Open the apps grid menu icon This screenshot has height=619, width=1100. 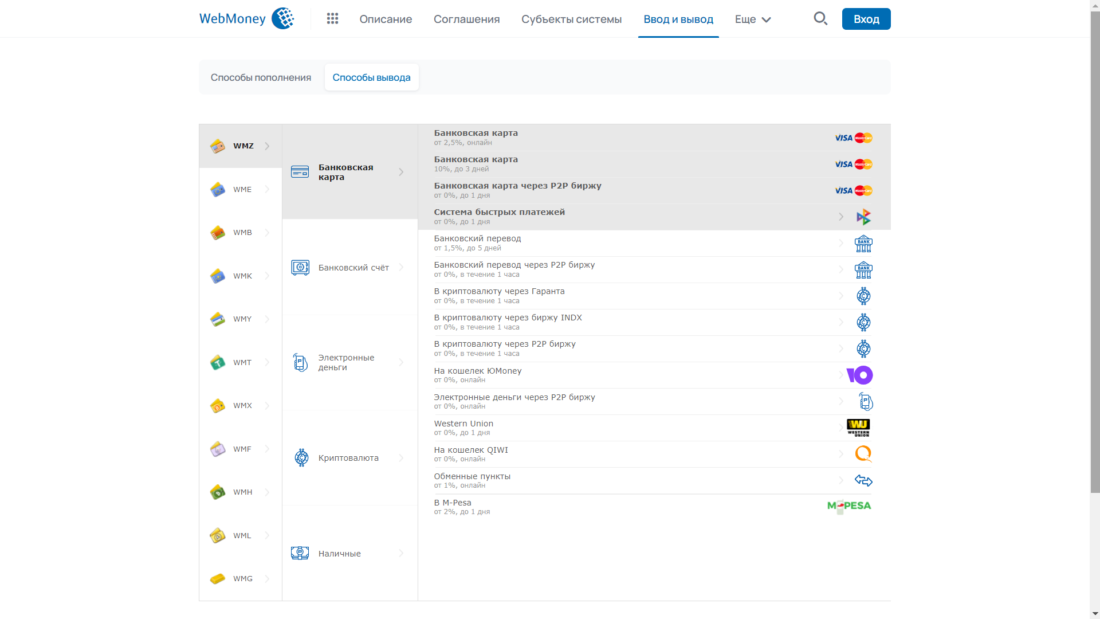pos(333,19)
